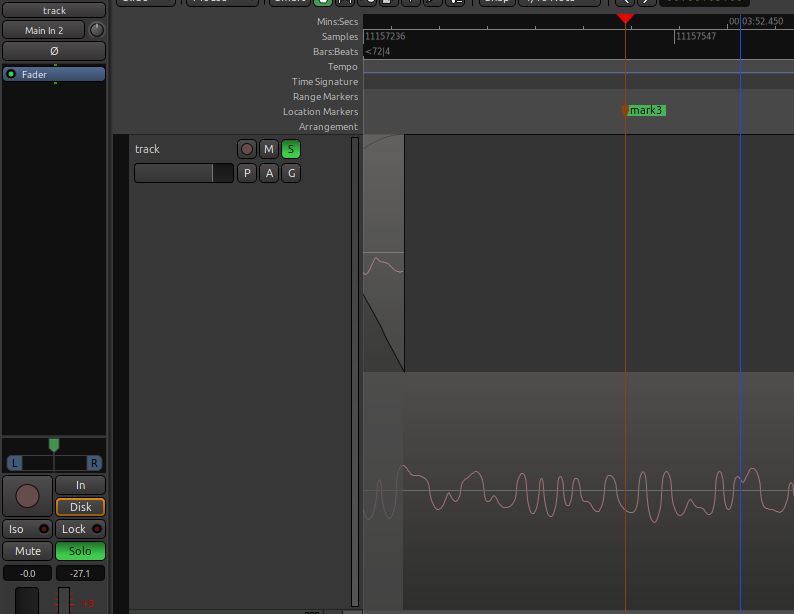Screen dimensions: 794x614
Task: Click the mark3 location marker
Action: (645, 111)
